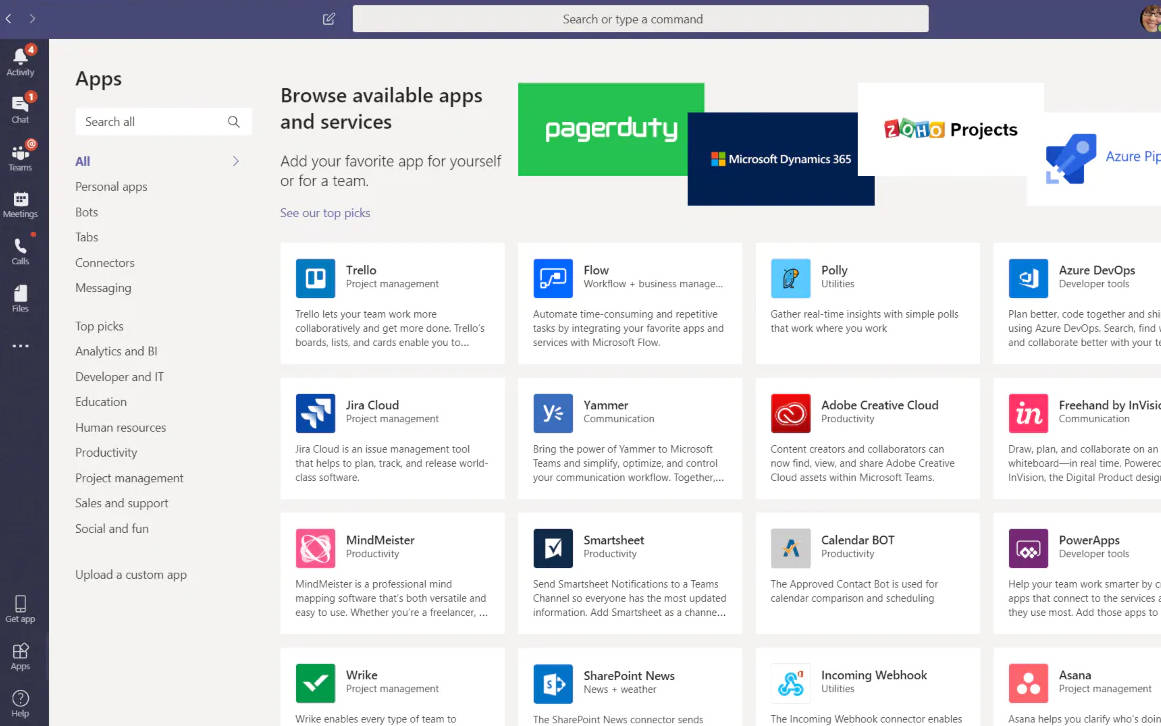The height and width of the screenshot is (726, 1161).
Task: Open Chat from the left rail
Action: [x=20, y=108]
